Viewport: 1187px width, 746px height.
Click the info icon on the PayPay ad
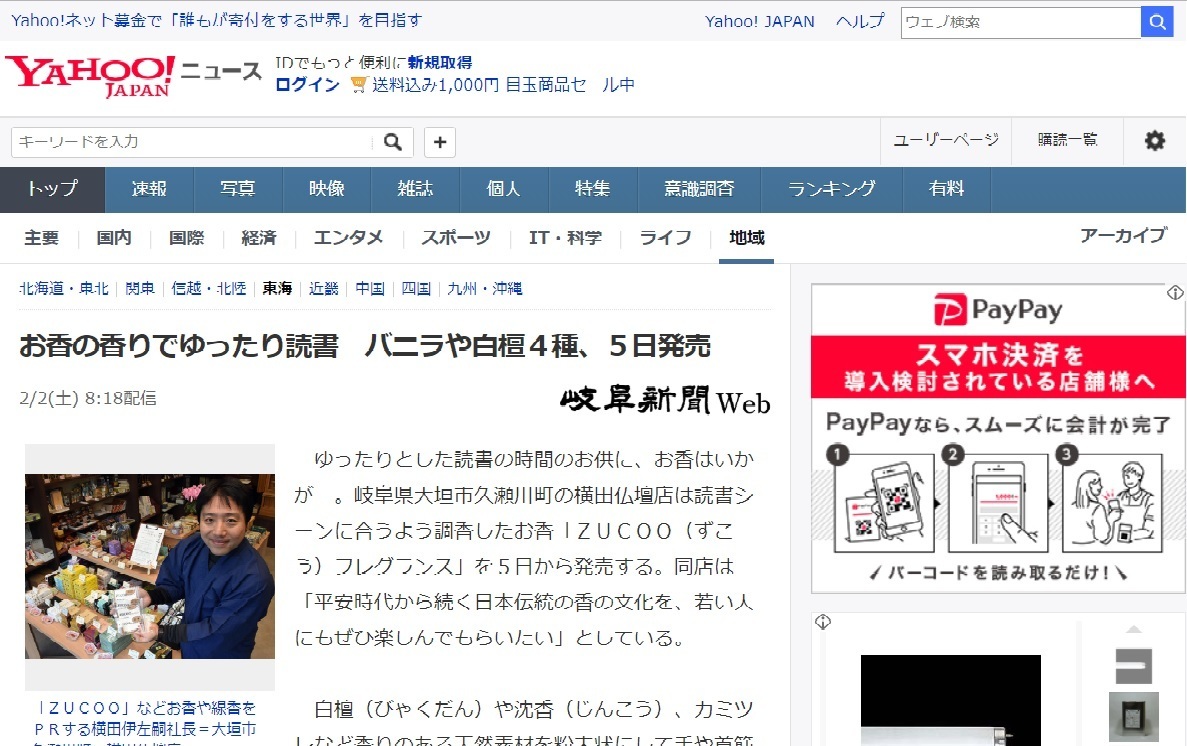tap(1175, 291)
